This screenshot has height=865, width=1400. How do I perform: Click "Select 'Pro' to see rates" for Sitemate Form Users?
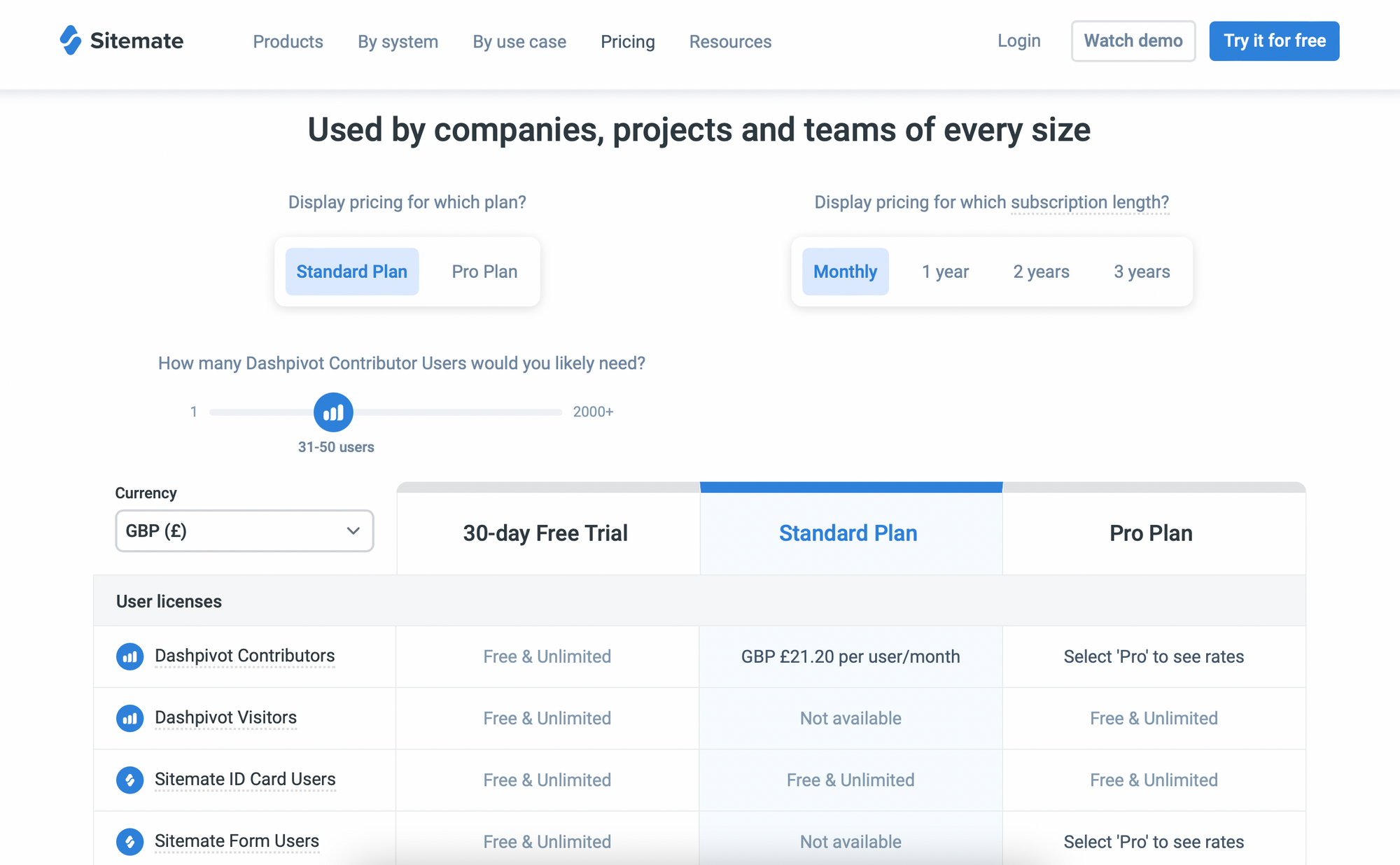coord(1154,841)
